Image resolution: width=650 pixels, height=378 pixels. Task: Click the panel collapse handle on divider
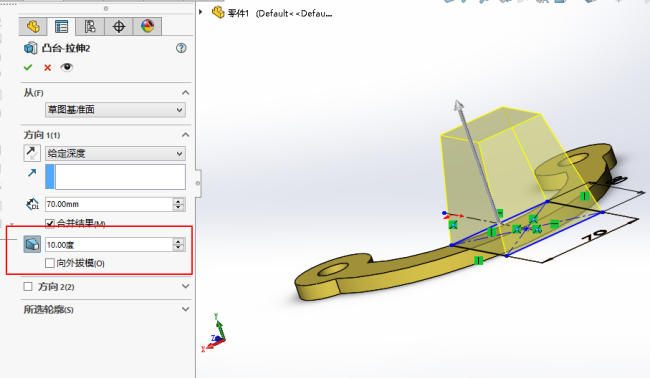click(198, 183)
